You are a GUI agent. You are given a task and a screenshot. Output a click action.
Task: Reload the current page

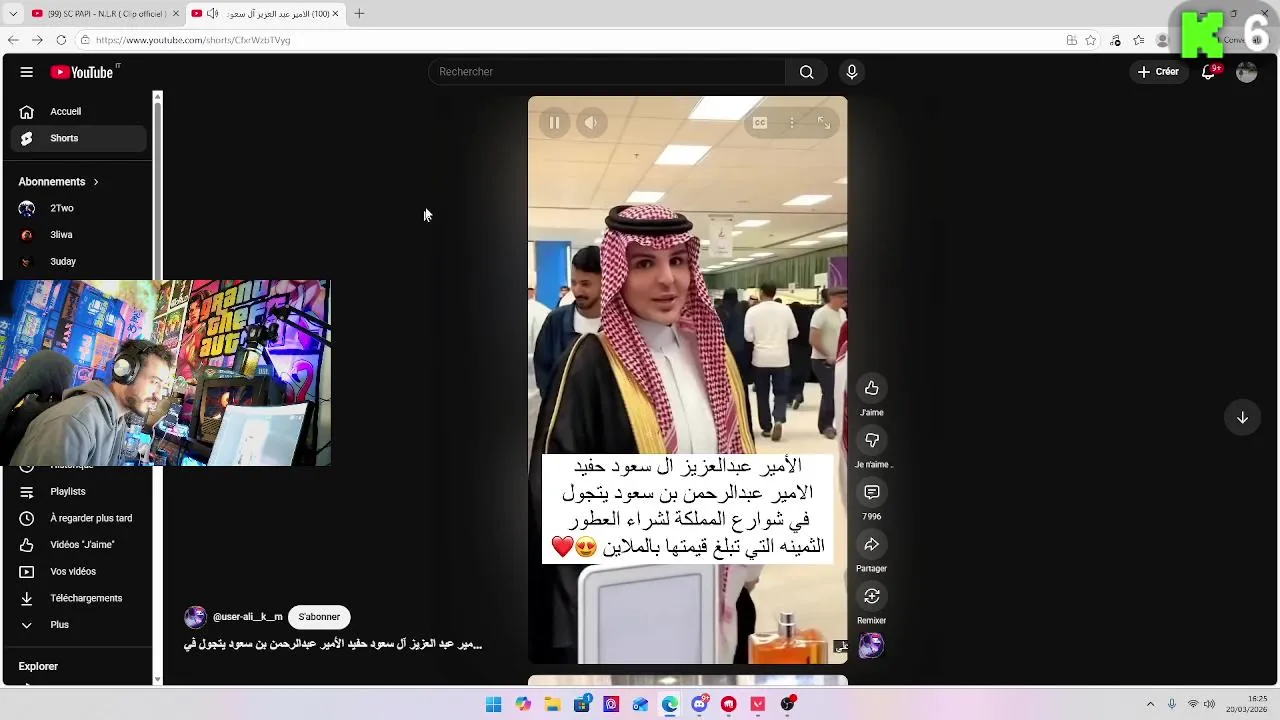point(61,40)
